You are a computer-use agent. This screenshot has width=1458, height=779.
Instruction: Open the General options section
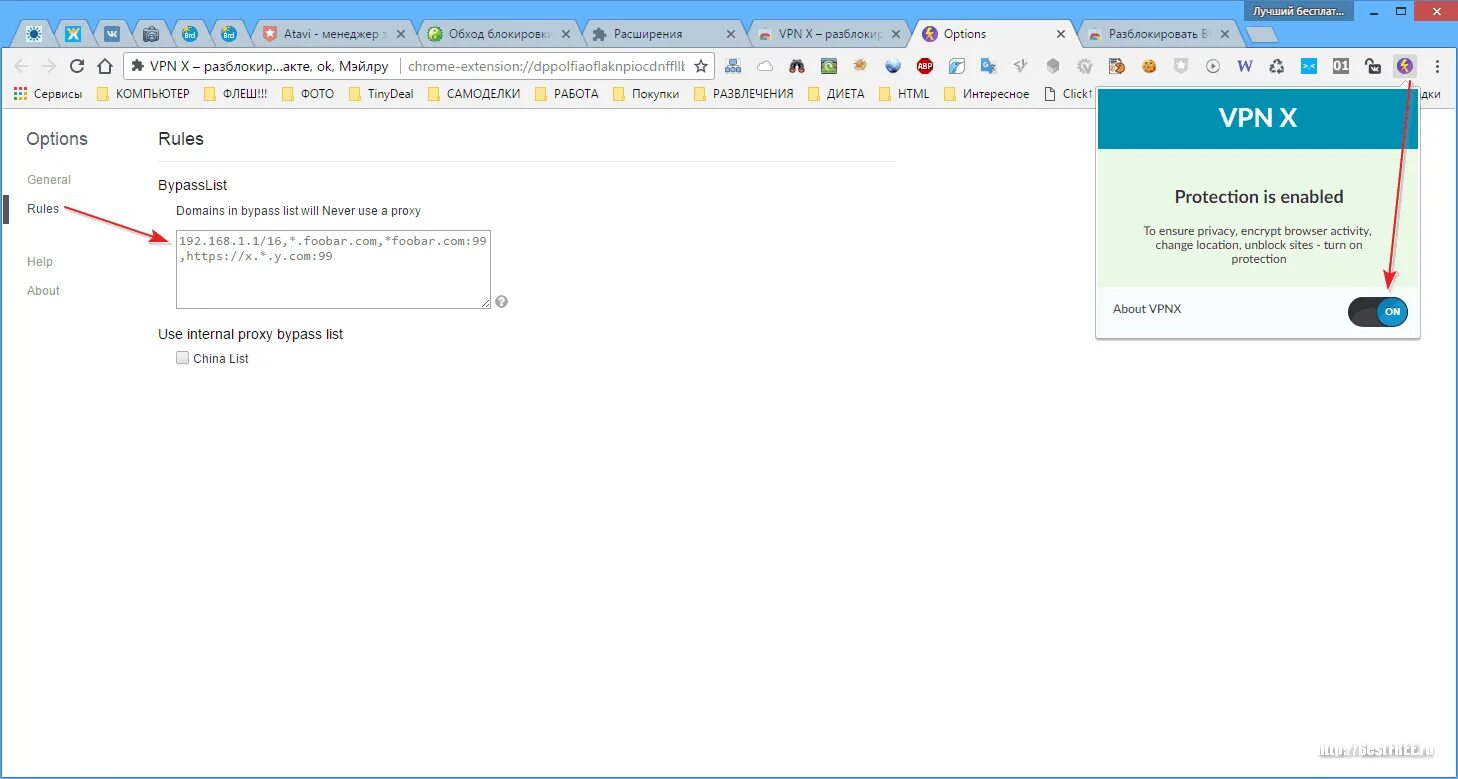(x=49, y=180)
